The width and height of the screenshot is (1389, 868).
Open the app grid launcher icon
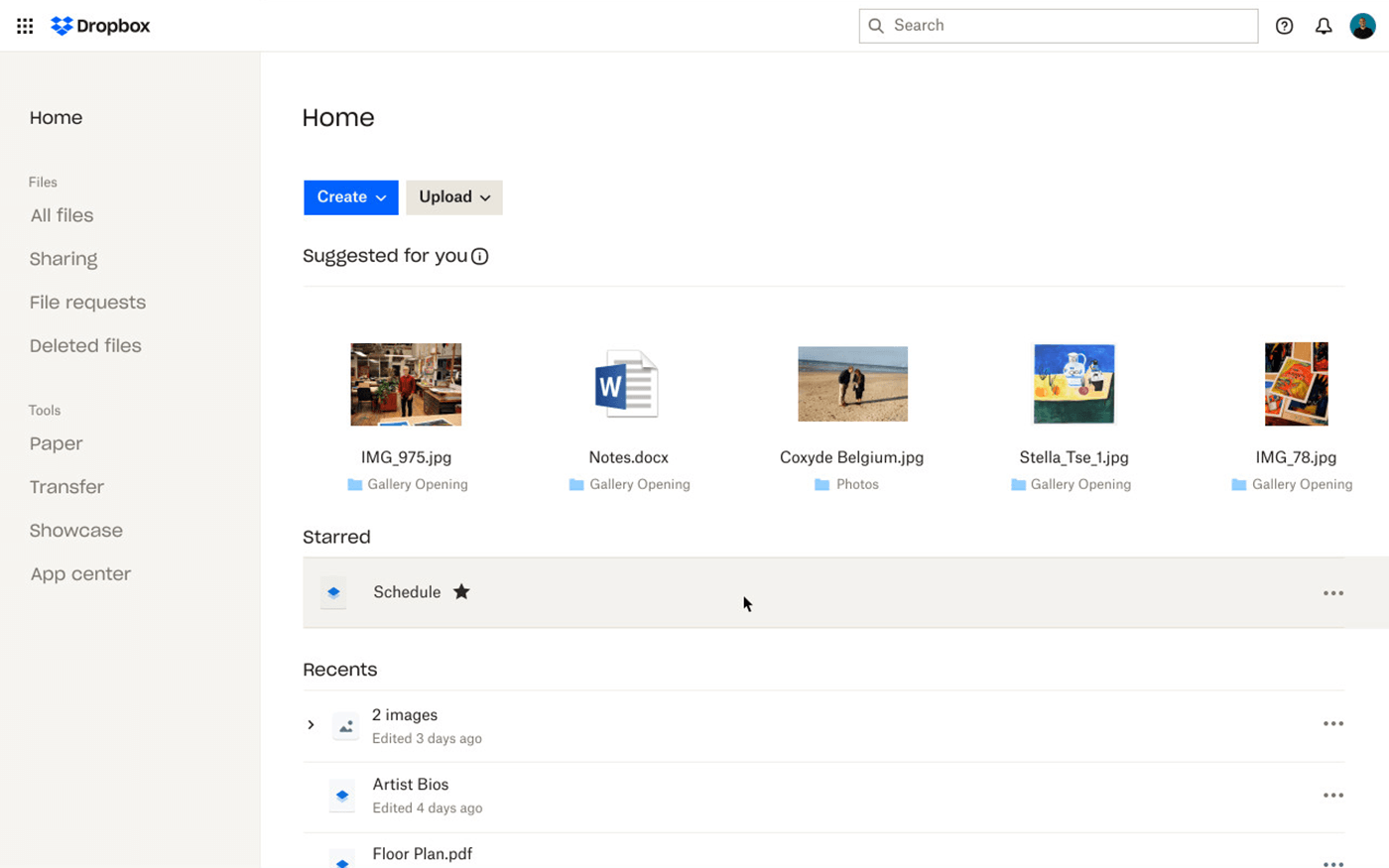pos(25,26)
